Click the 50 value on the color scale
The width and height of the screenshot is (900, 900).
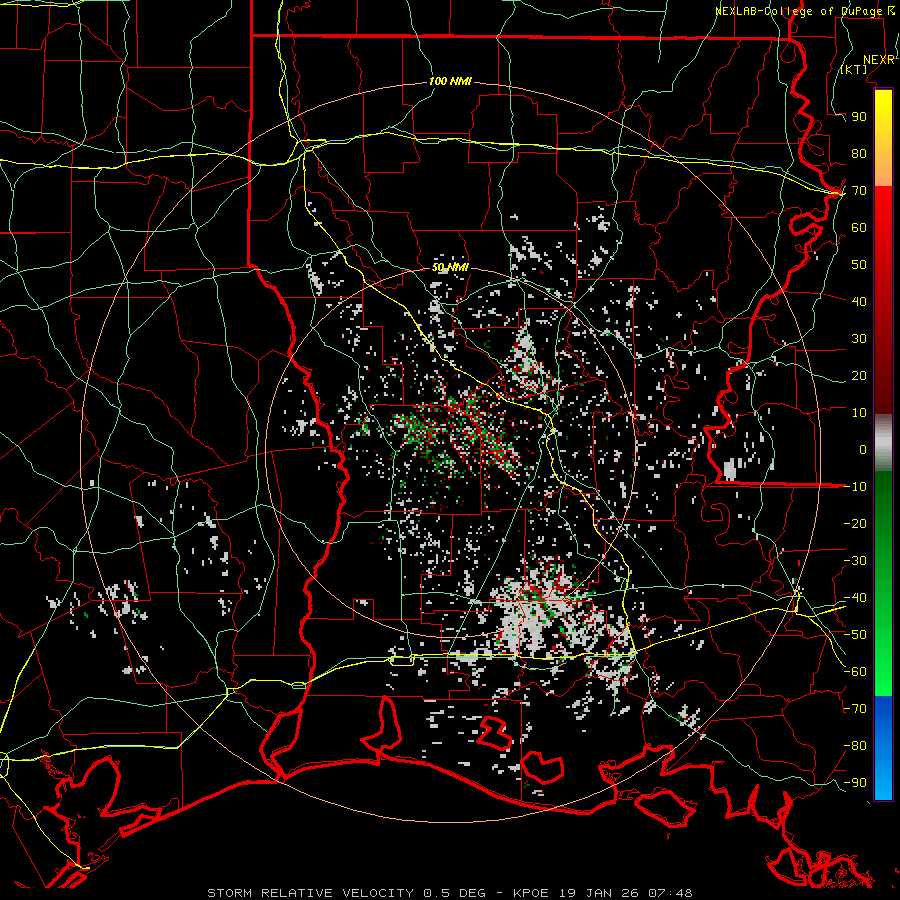(859, 265)
